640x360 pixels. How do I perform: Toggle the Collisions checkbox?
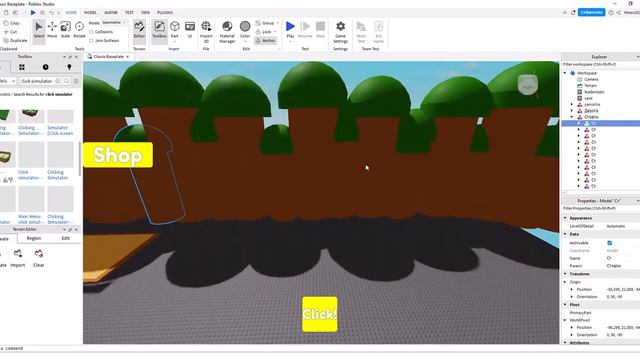tap(91, 32)
